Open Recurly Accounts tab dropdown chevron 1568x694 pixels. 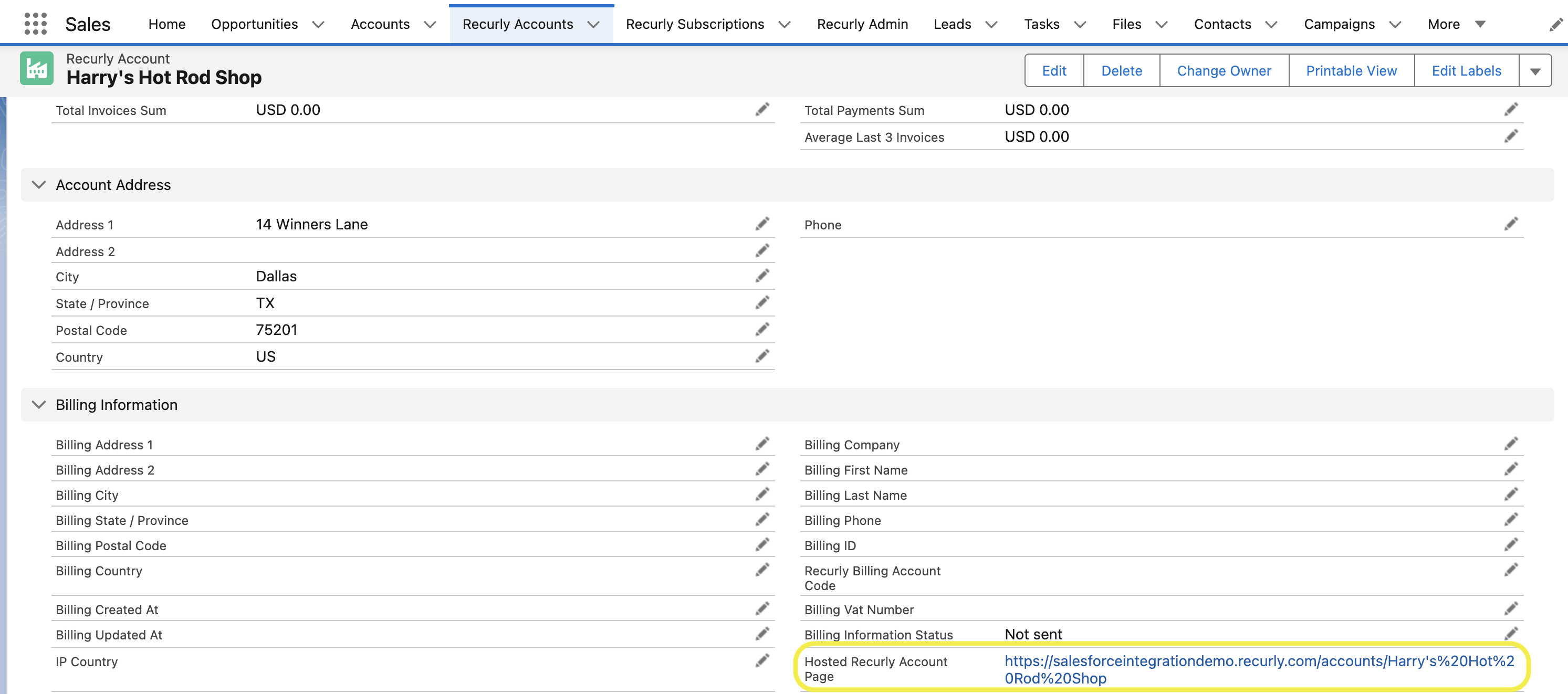click(x=593, y=24)
